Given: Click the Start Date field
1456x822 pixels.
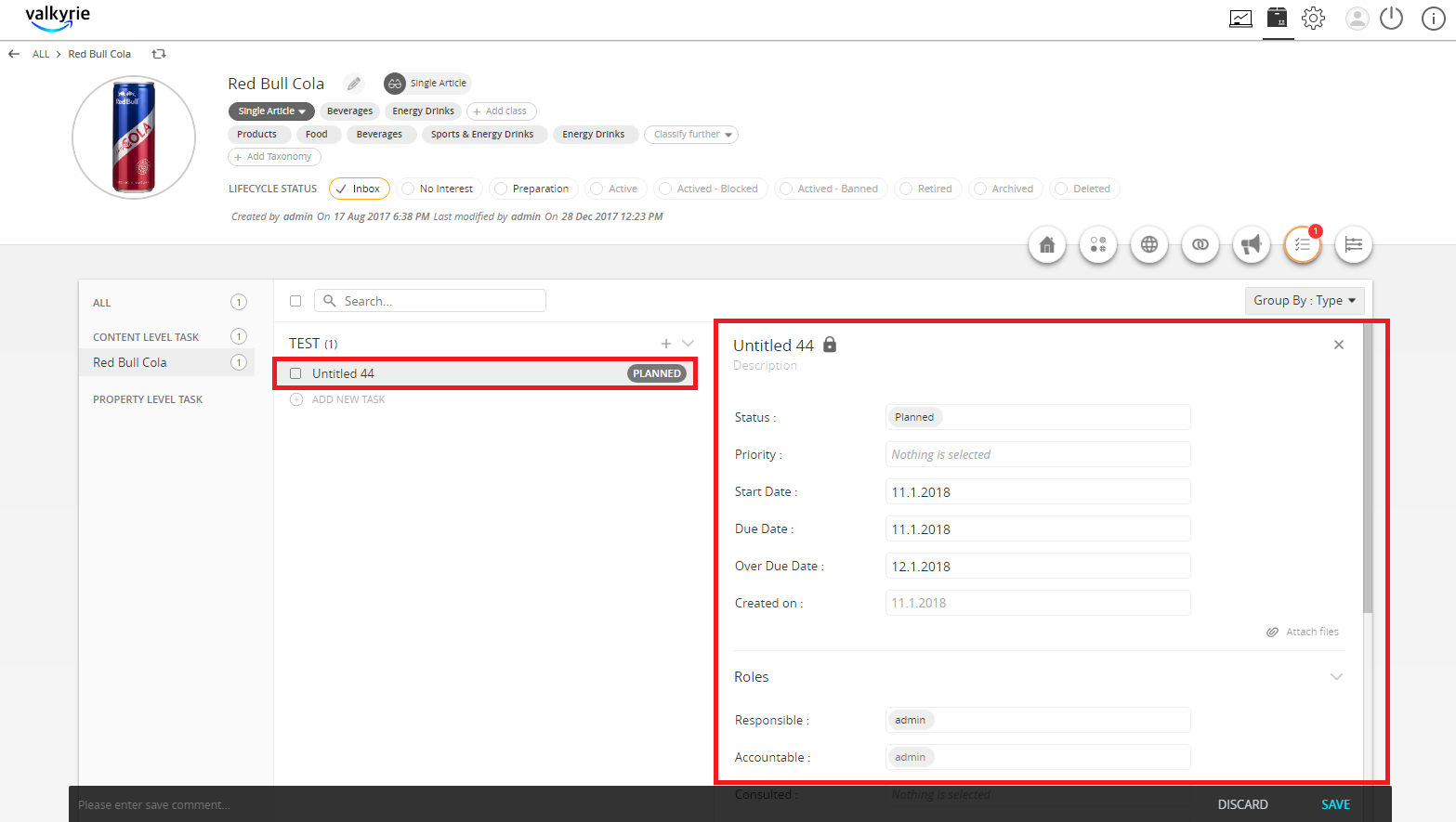Looking at the screenshot, I should 1038,491.
